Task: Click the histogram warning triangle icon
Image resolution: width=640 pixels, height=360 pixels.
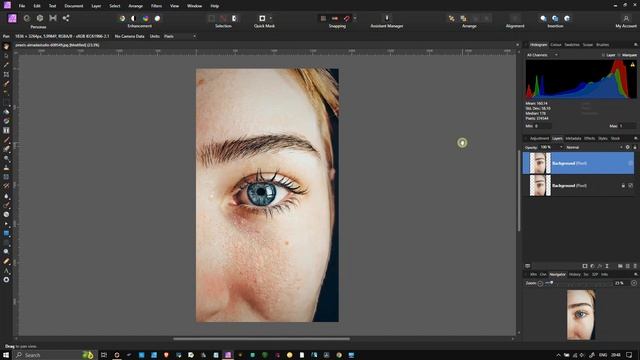Action: [633, 64]
